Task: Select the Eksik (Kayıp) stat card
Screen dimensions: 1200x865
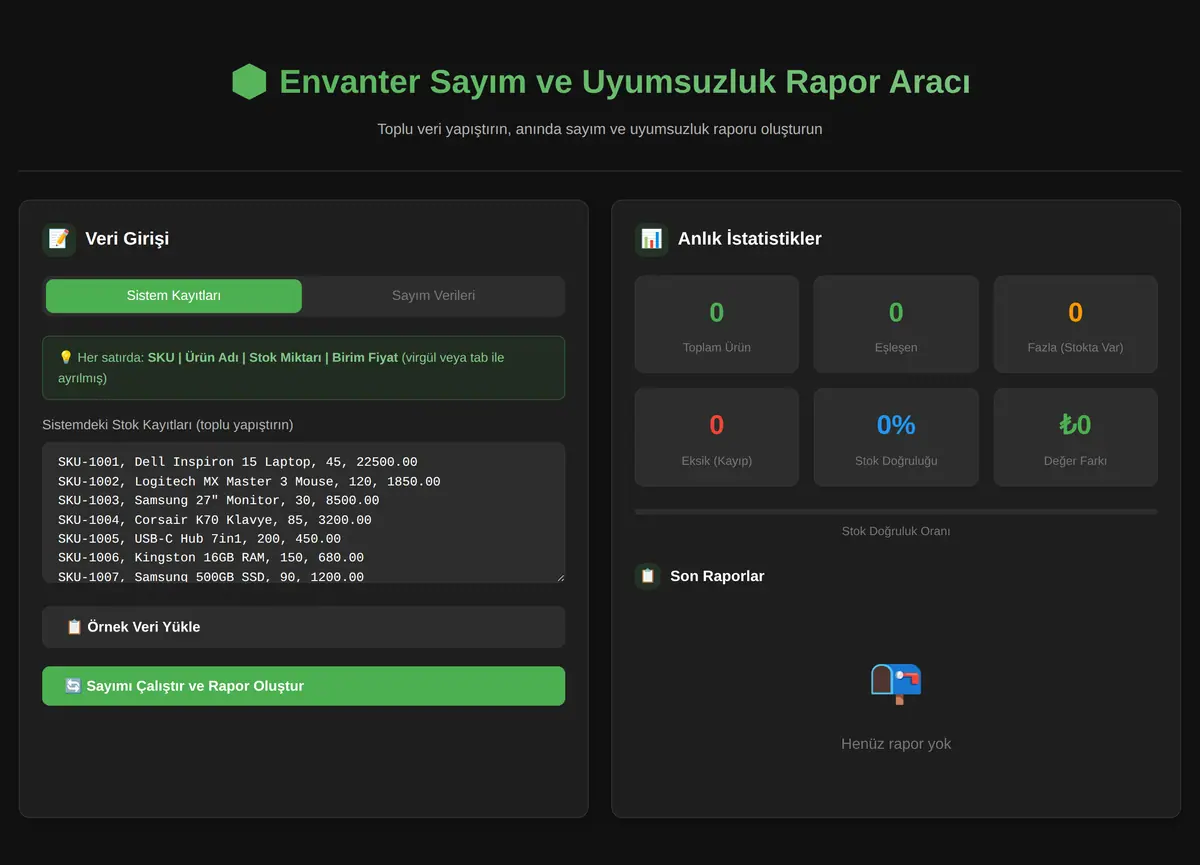Action: click(x=717, y=438)
